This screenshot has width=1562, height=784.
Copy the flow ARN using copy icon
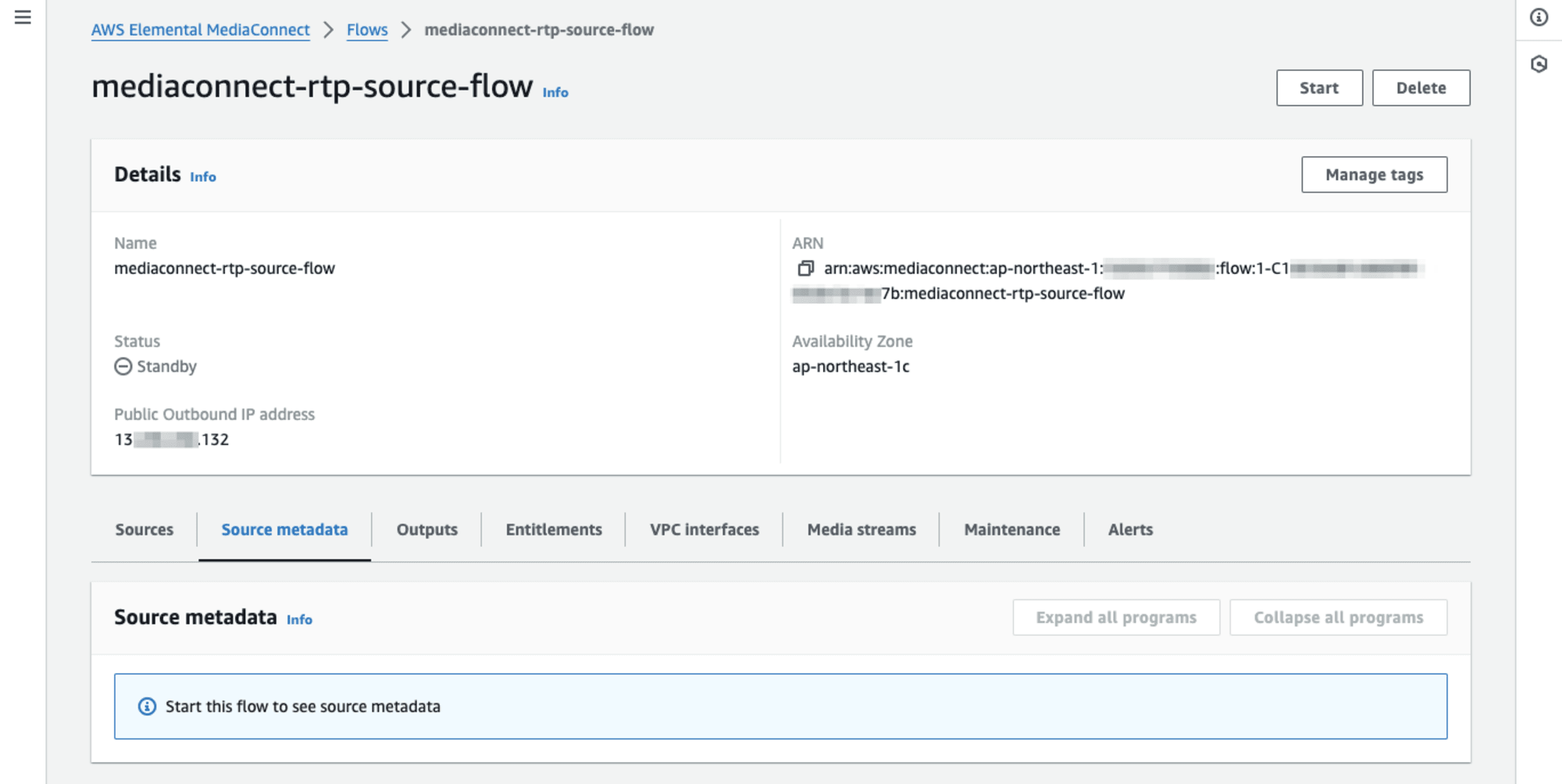coord(805,269)
